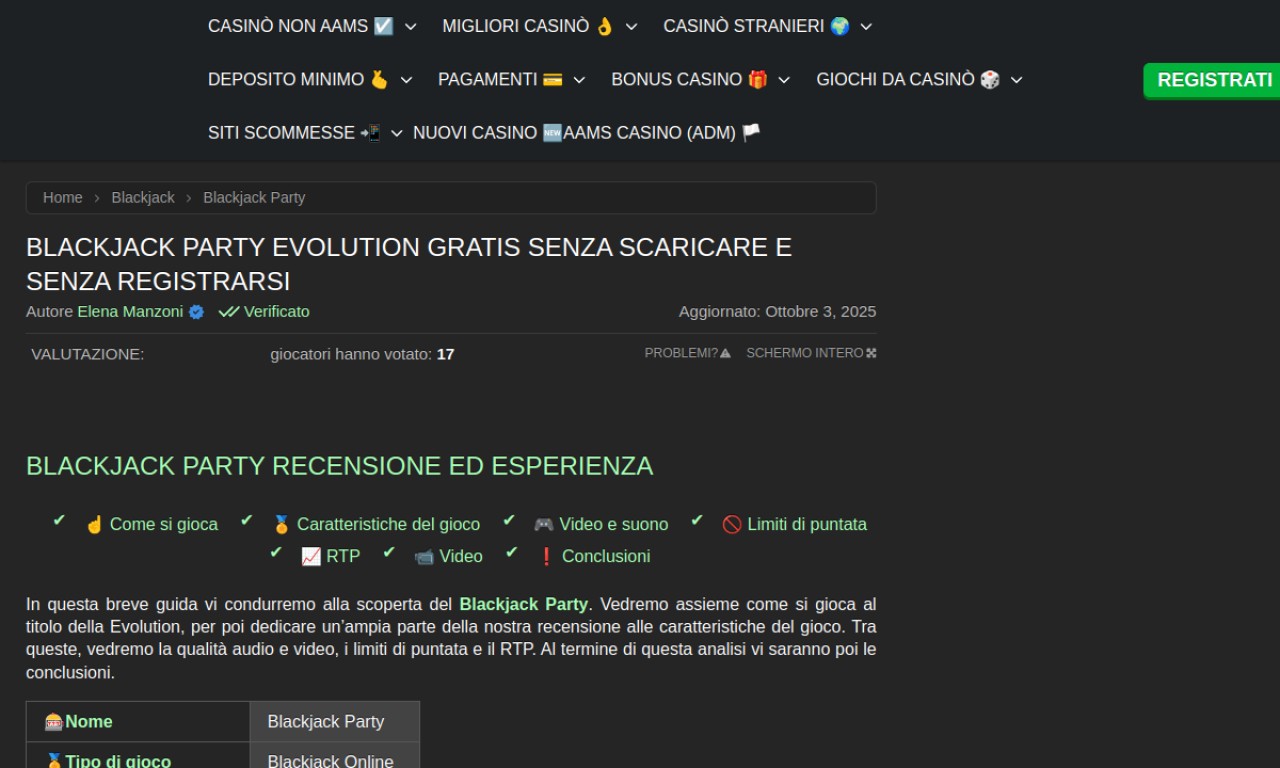Click the gamepad icon before Video e suono

coord(543,524)
